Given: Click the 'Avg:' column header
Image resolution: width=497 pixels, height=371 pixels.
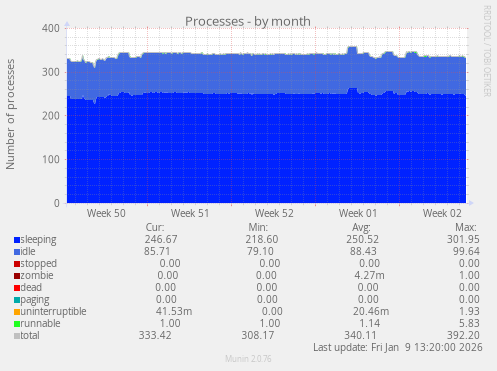Looking at the screenshot, I should (x=361, y=227).
